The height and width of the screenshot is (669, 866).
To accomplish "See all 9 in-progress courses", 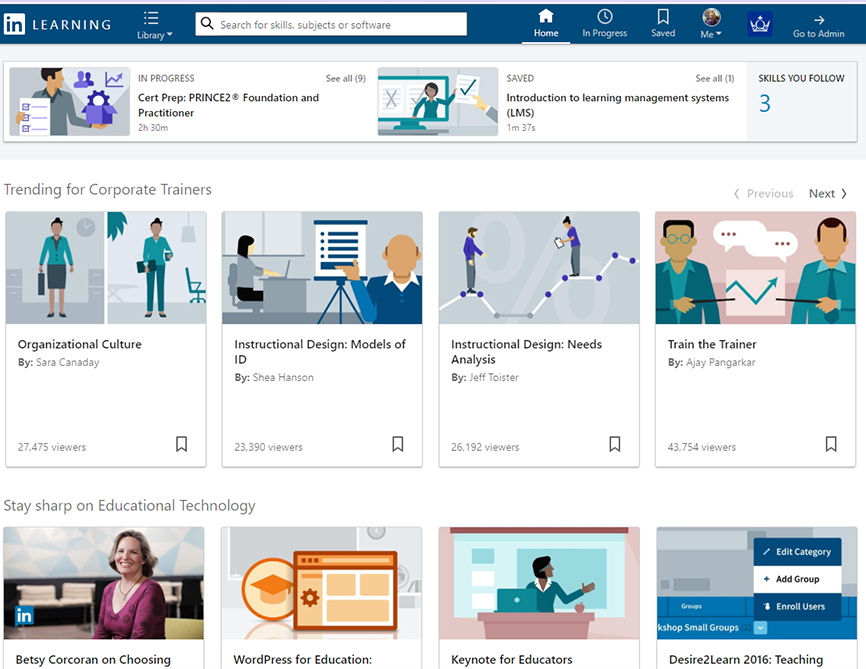I will point(345,78).
